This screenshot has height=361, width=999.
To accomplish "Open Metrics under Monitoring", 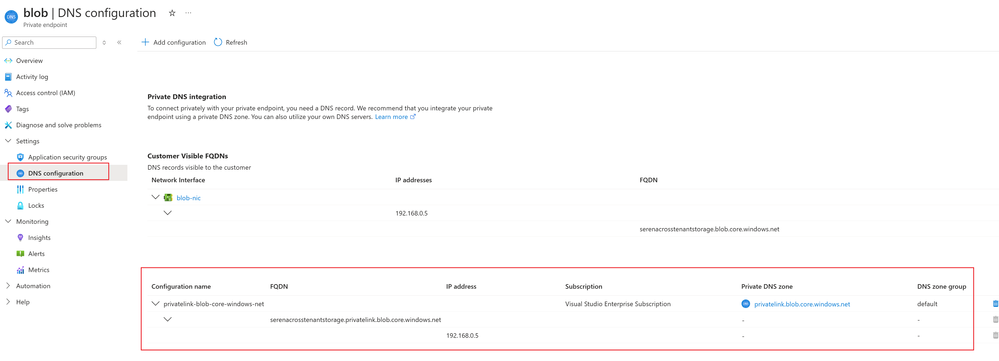I will pyautogui.click(x=38, y=270).
